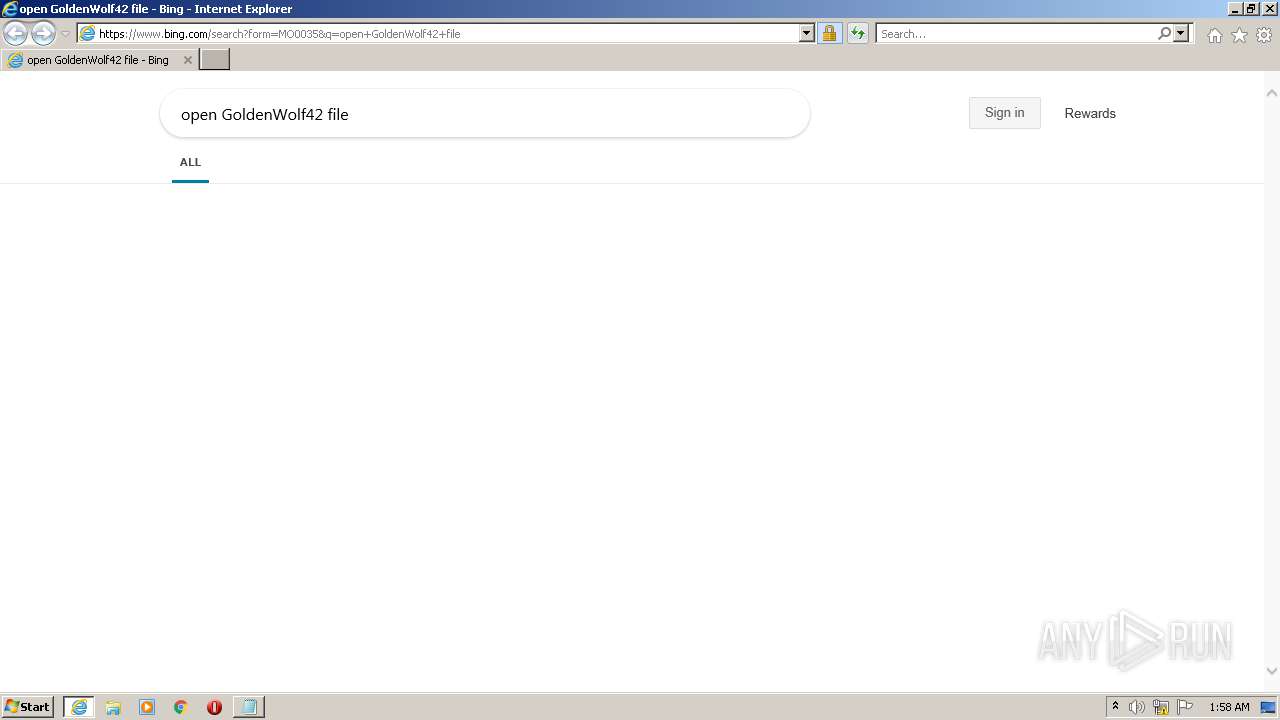Open the Tools gear icon
Screen dimensions: 1280x720
(x=1264, y=35)
